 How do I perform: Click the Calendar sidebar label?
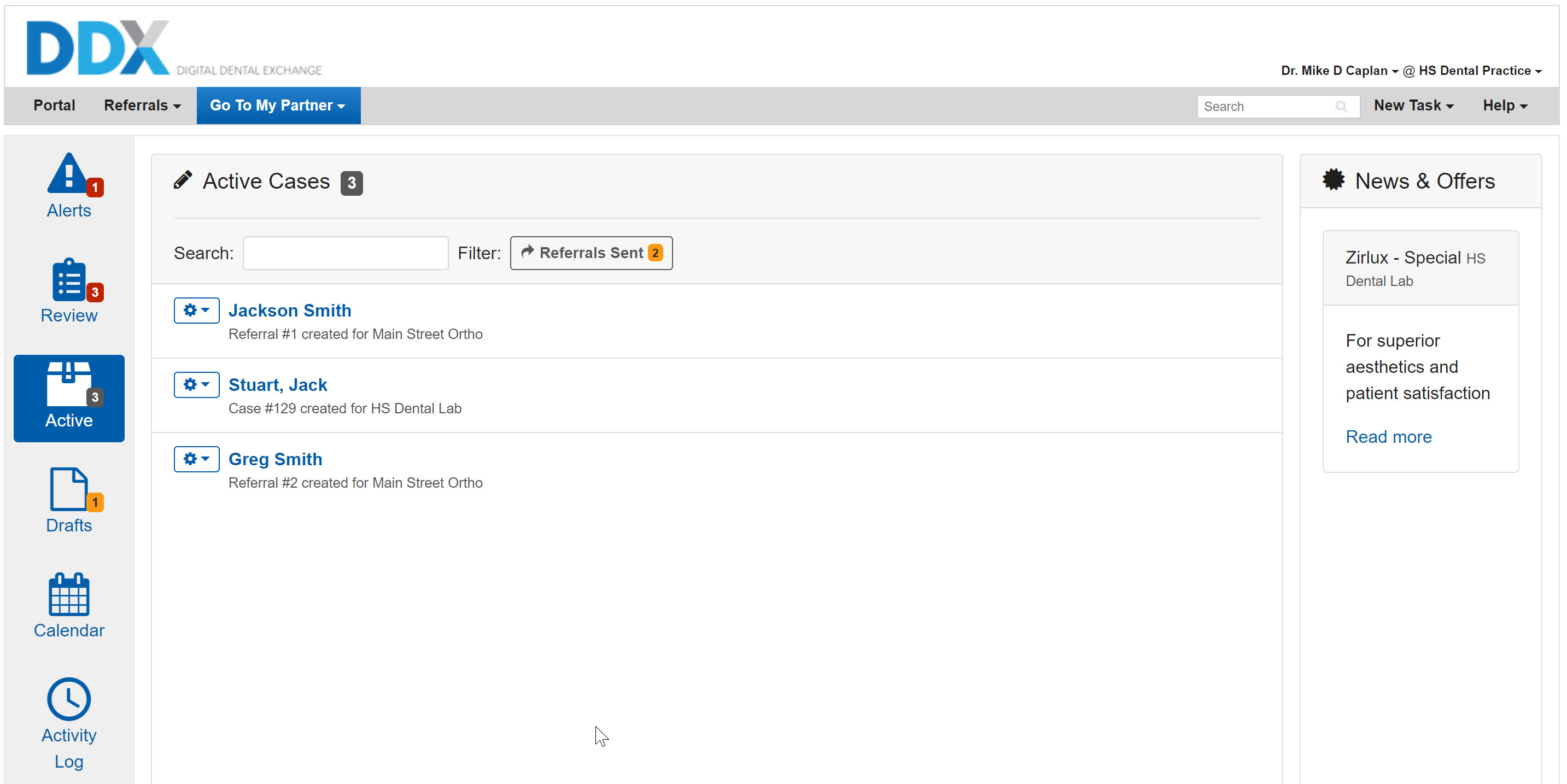coord(69,630)
